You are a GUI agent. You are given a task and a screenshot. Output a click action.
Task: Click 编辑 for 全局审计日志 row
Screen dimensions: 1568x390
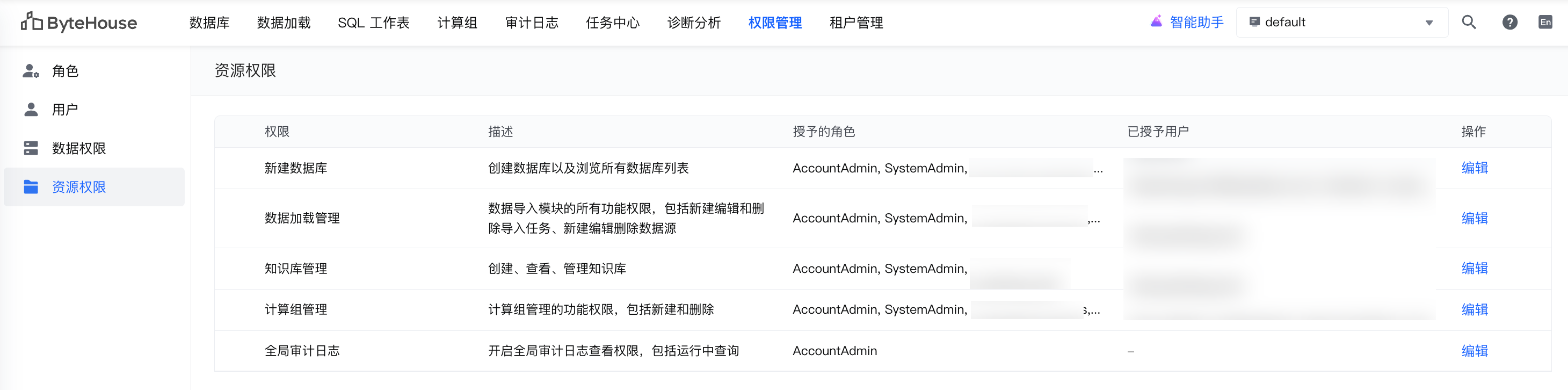point(1474,351)
